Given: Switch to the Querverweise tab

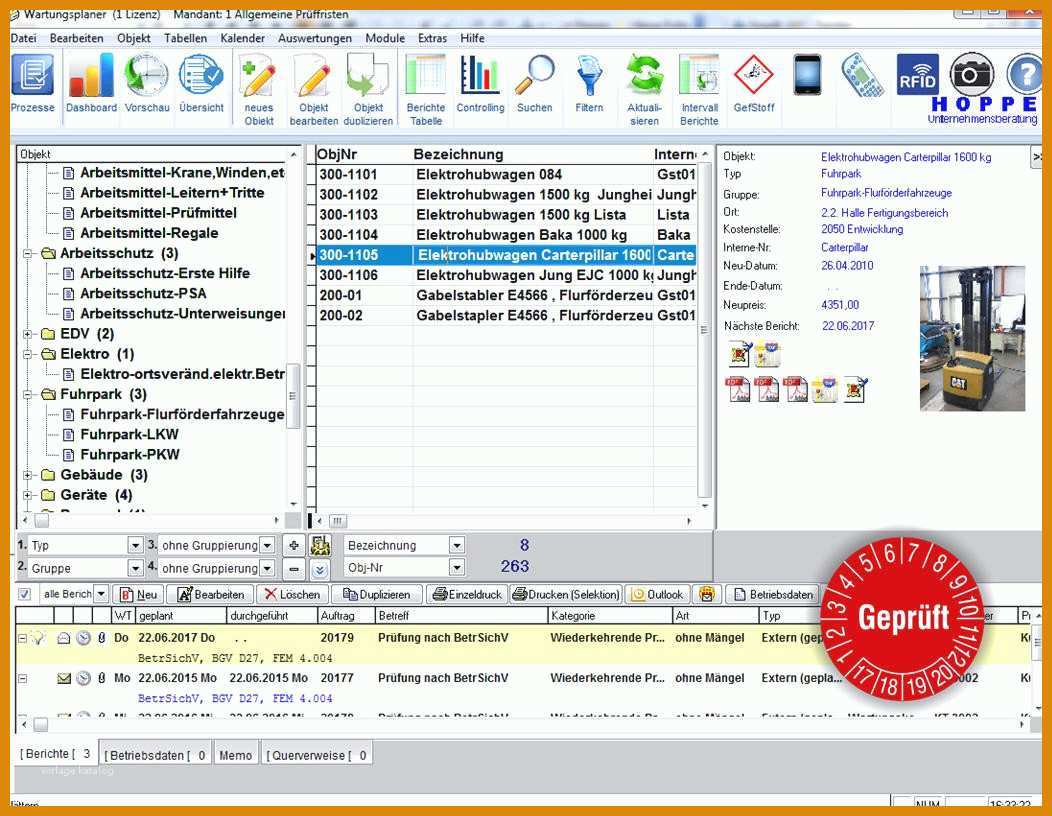Looking at the screenshot, I should click(316, 755).
